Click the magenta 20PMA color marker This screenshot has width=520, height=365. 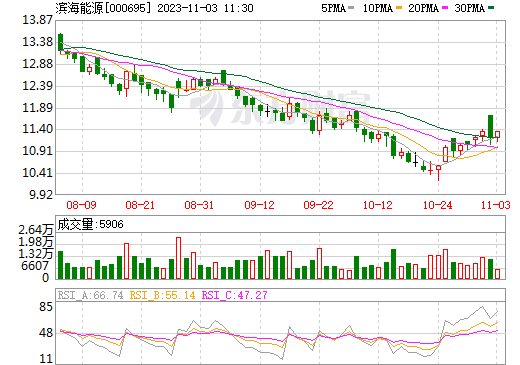coord(445,8)
